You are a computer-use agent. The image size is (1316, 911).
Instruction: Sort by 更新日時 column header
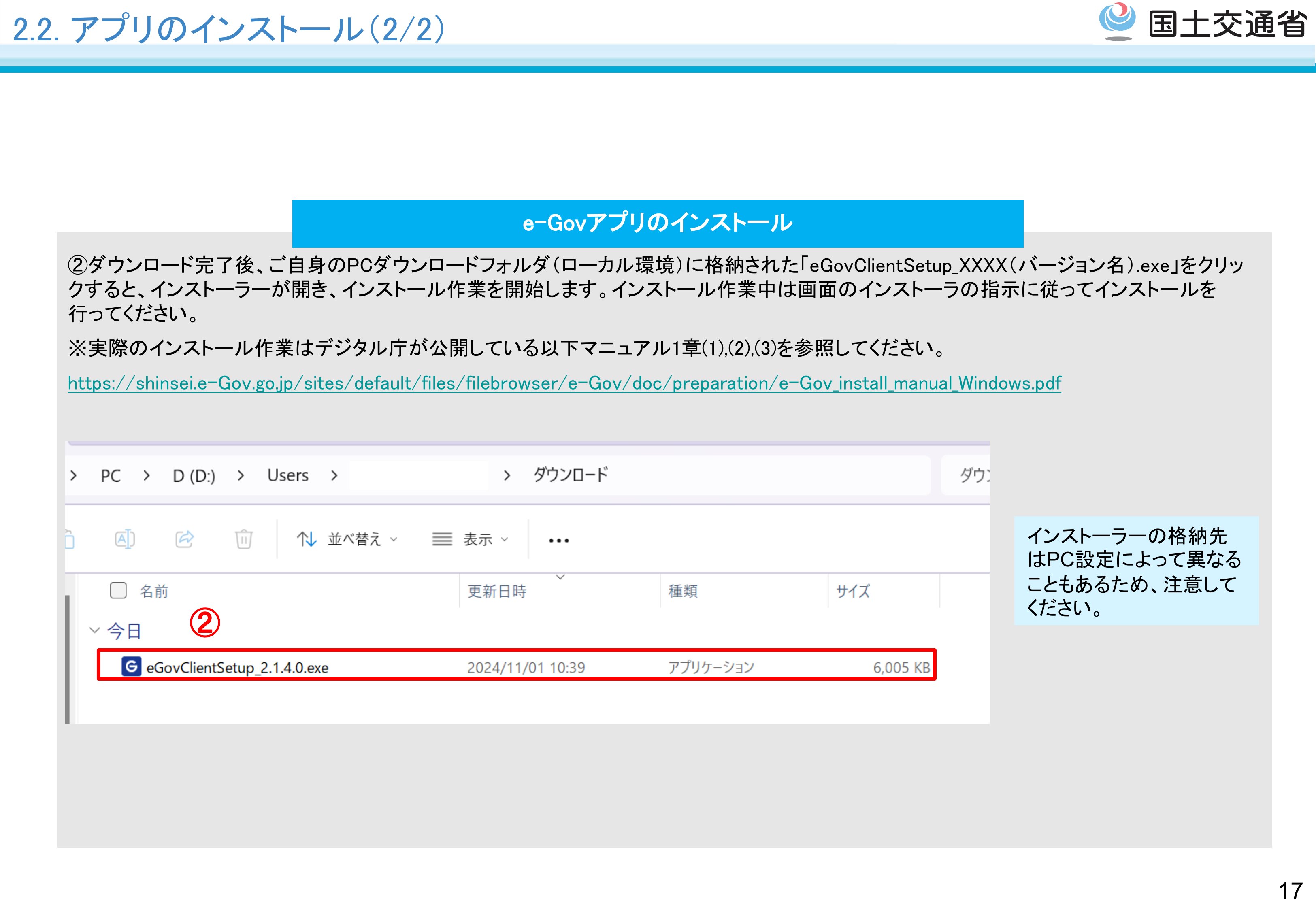(x=496, y=591)
